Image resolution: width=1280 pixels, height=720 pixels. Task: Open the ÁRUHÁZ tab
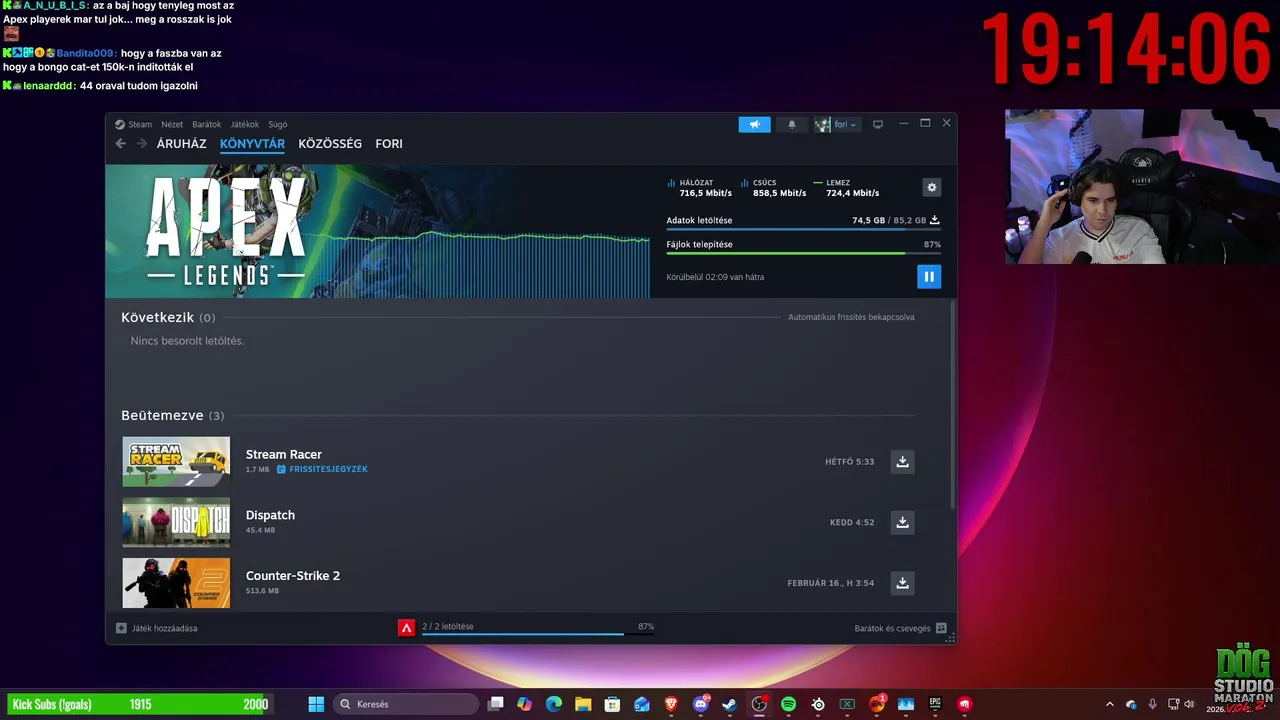pos(181,144)
